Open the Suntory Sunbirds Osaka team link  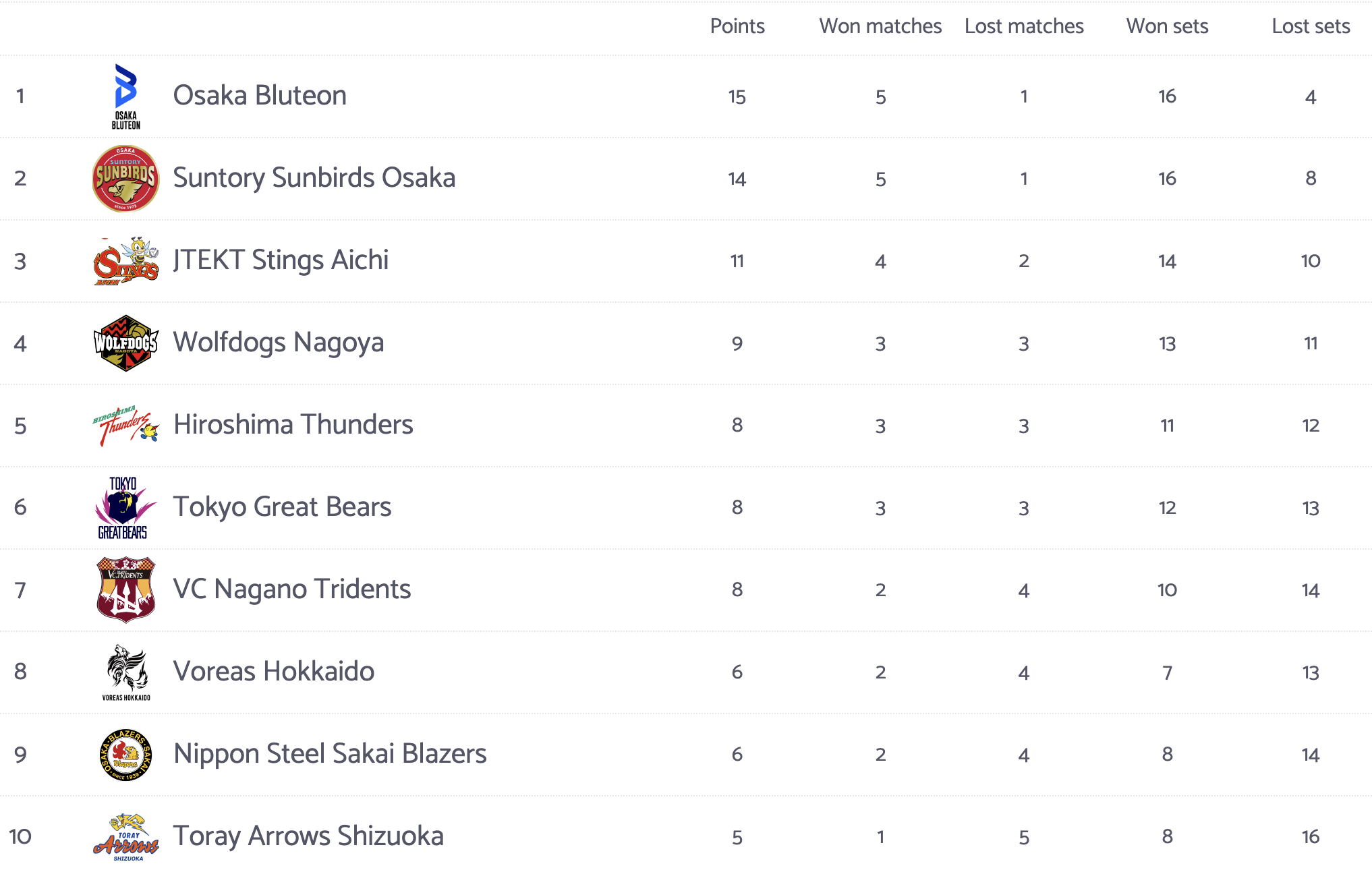coord(314,178)
